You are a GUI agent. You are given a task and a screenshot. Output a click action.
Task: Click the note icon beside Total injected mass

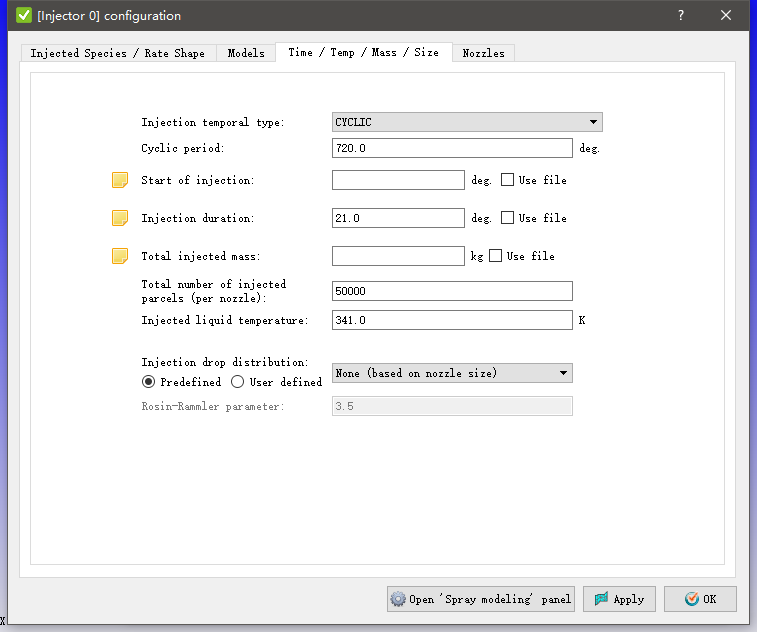point(120,256)
